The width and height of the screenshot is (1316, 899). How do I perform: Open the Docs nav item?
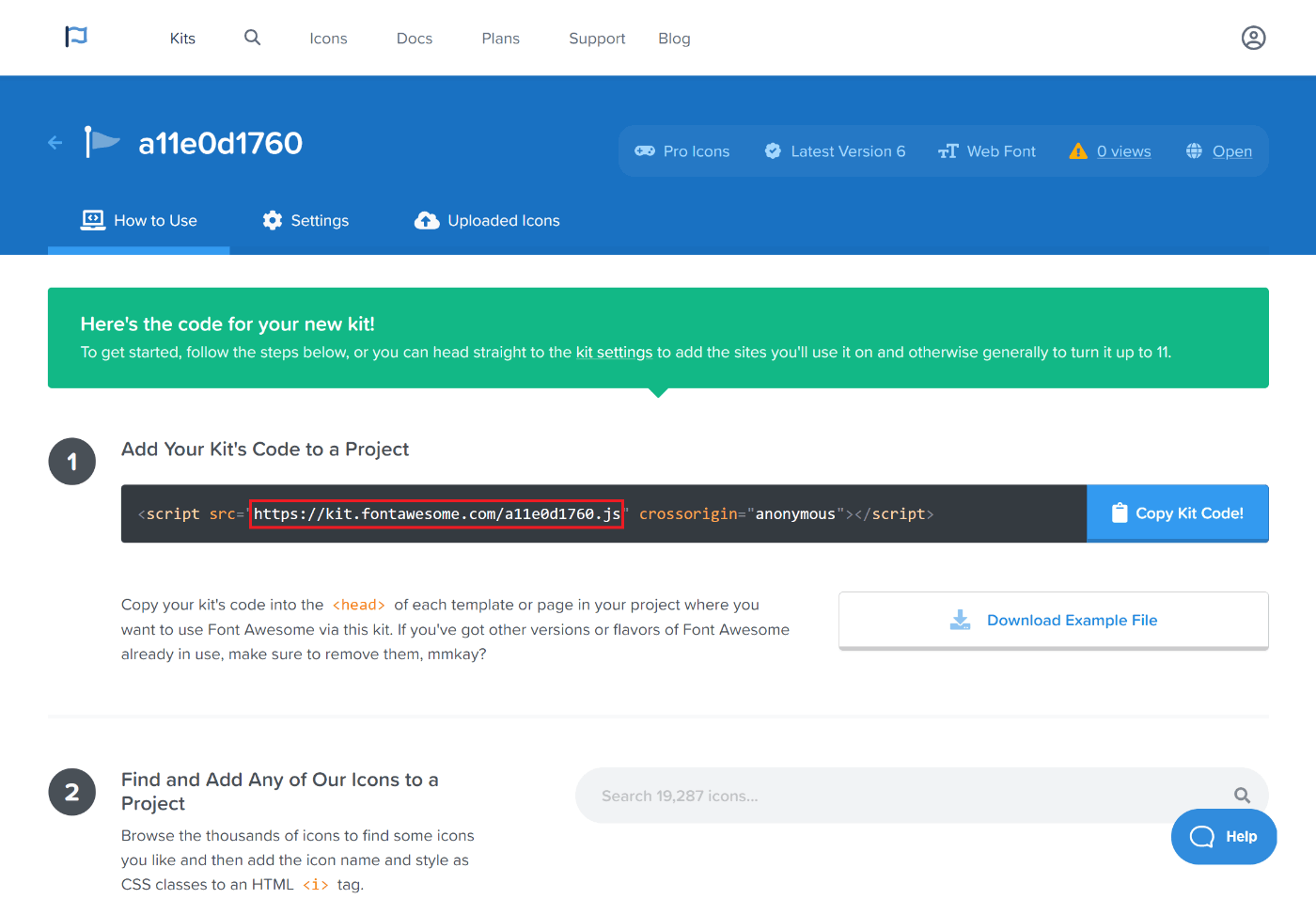415,39
